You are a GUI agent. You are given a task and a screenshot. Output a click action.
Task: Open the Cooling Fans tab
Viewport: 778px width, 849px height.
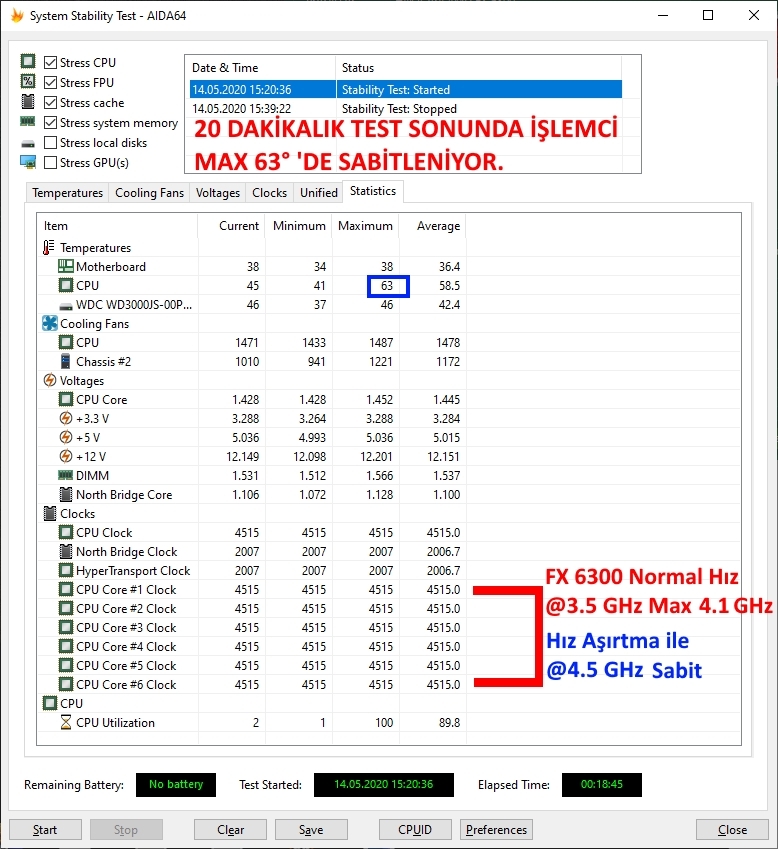149,193
